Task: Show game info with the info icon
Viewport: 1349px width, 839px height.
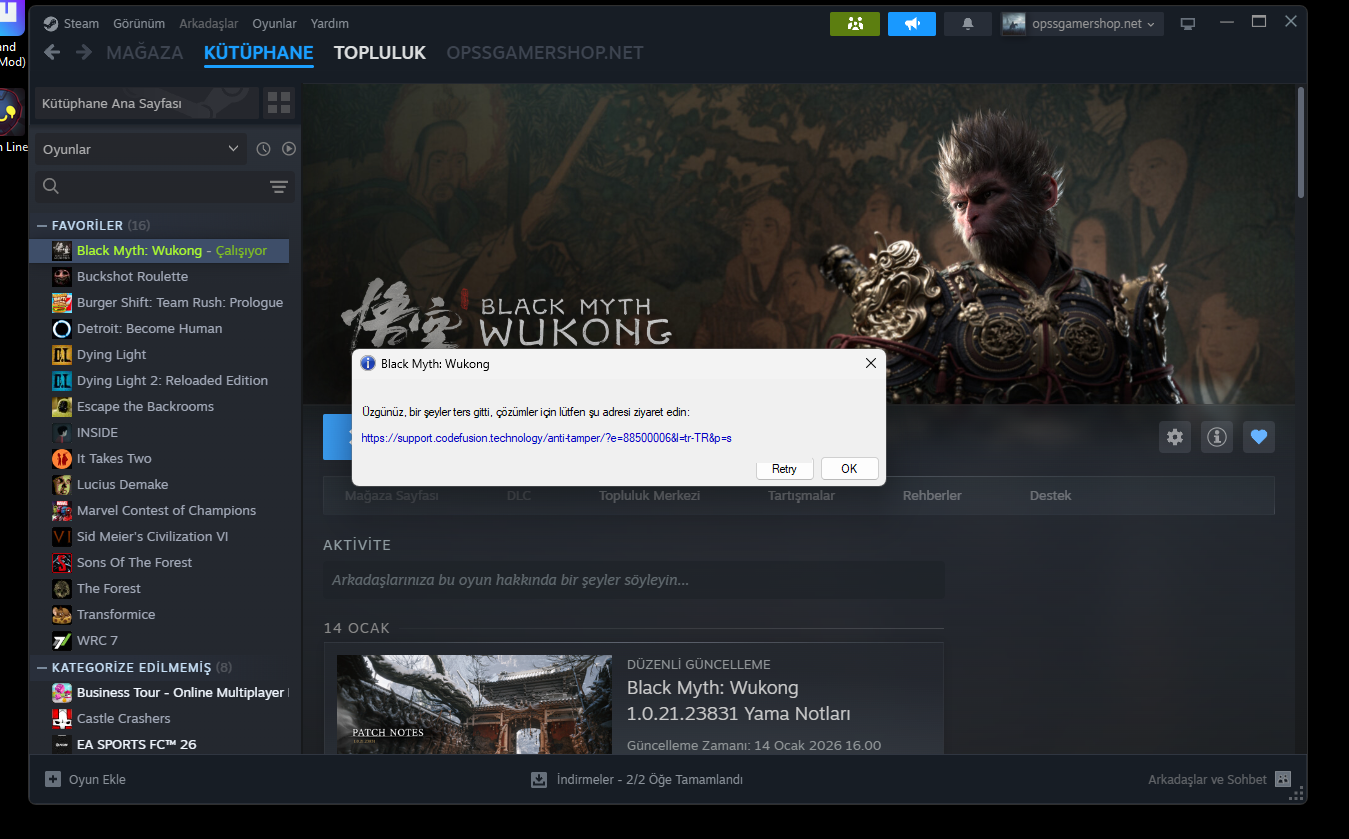Action: [x=1217, y=437]
